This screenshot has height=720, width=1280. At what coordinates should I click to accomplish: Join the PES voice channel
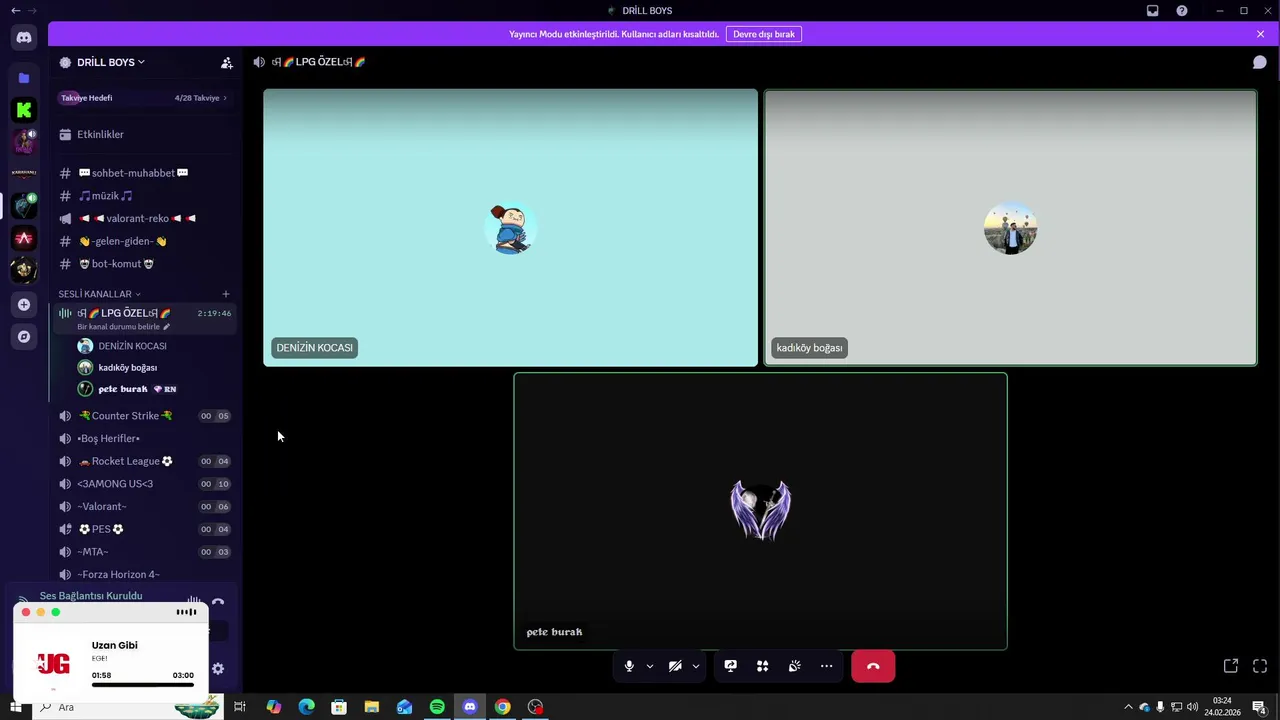(x=144, y=529)
